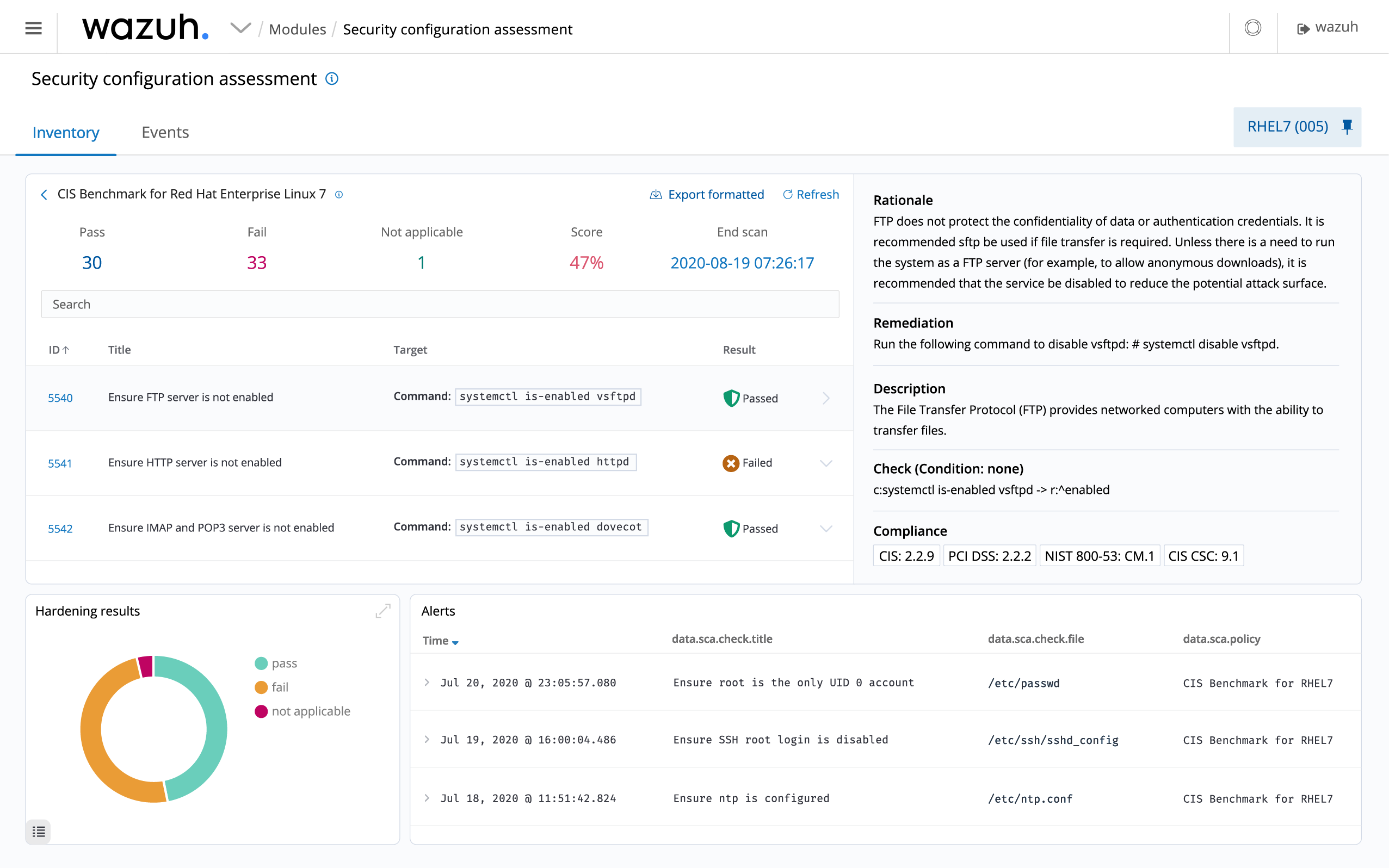1389x868 pixels.
Task: Click the Fail count 33
Action: pyautogui.click(x=257, y=262)
